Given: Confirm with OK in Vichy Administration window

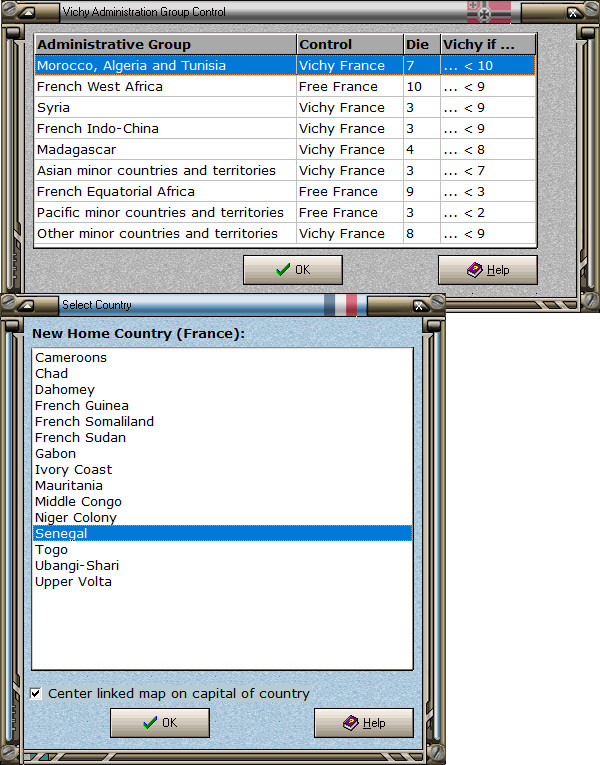Looking at the screenshot, I should 293,270.
